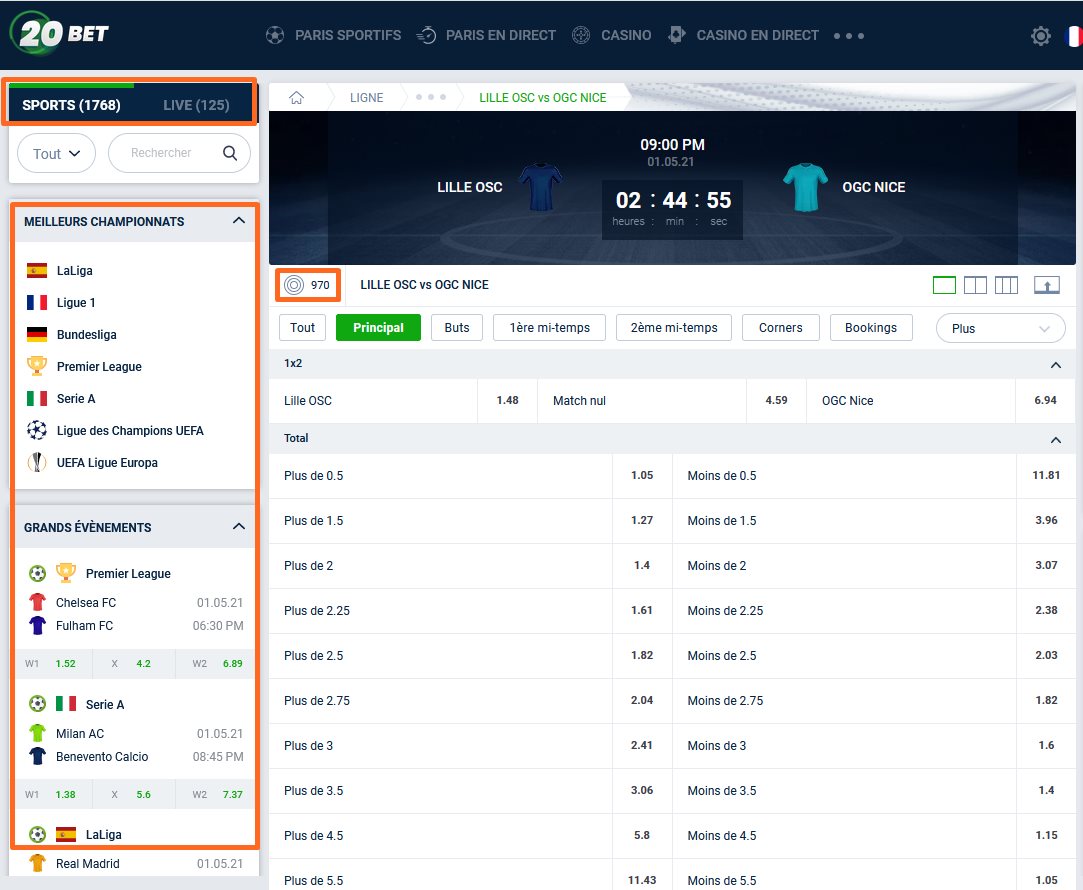
Task: Click the Benevento Calcio jersey icon
Action: pyautogui.click(x=37, y=756)
